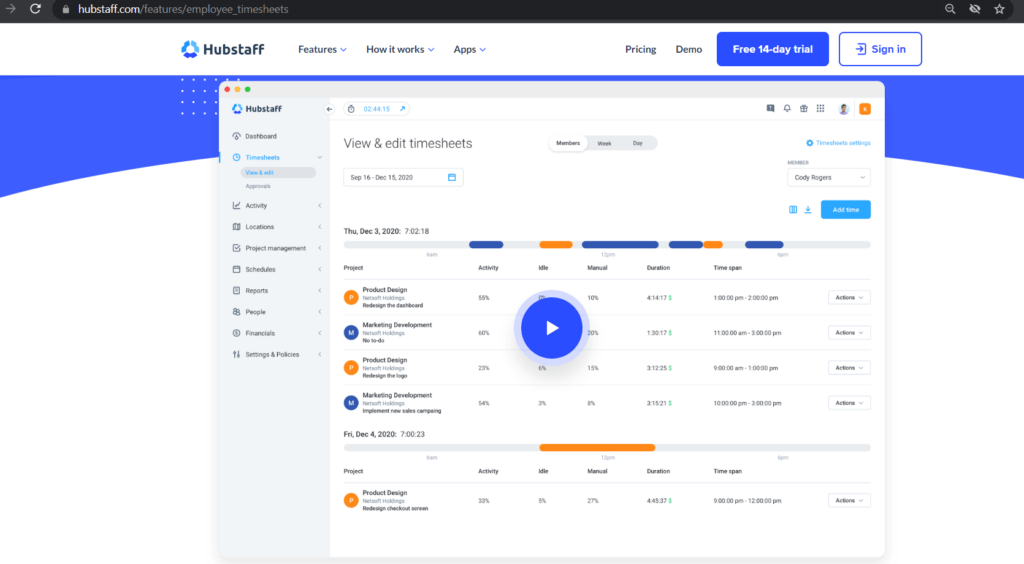Open Timesheets settings link
This screenshot has width=1024, height=564.
click(x=838, y=143)
